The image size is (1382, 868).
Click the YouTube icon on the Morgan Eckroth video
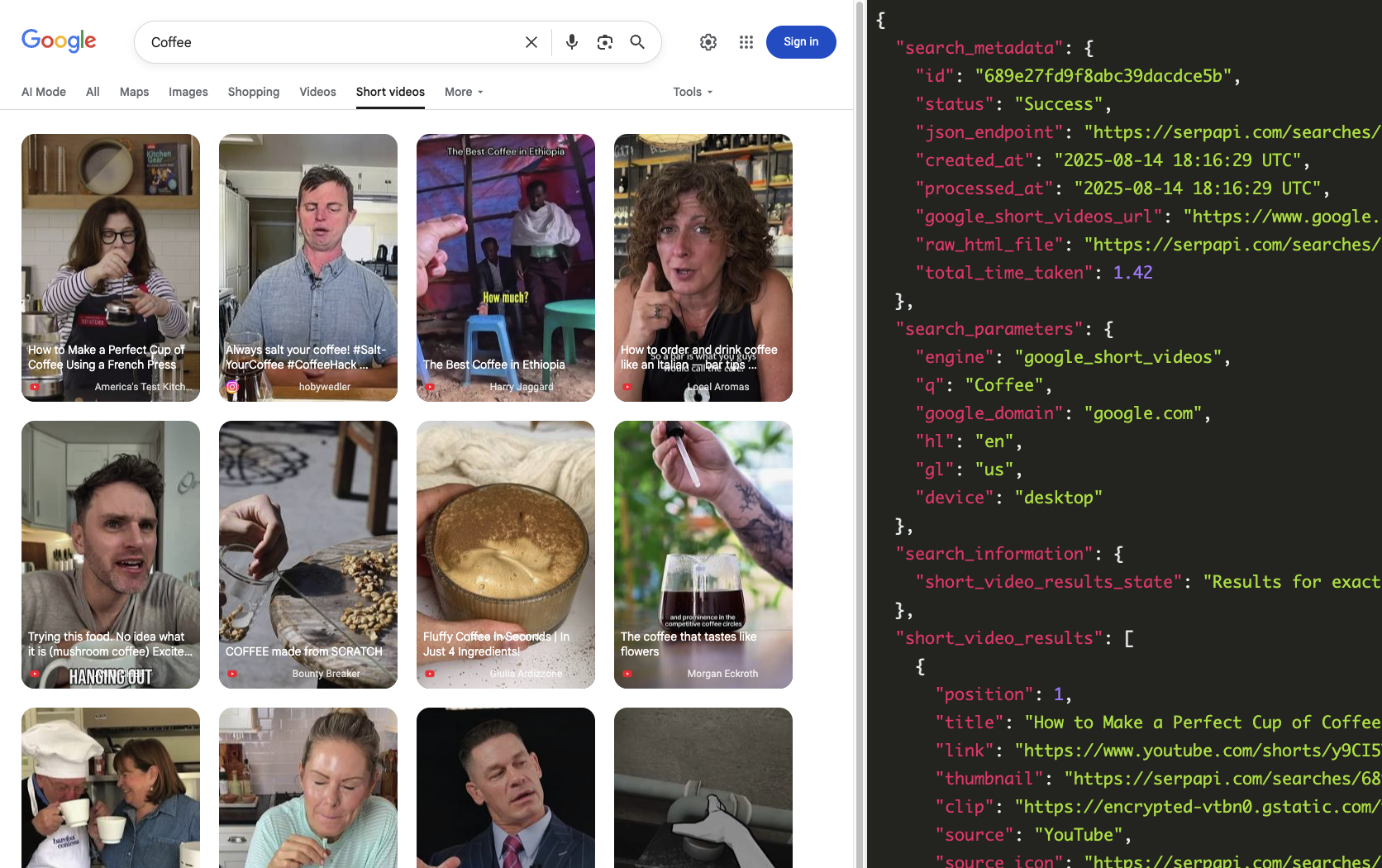point(627,674)
